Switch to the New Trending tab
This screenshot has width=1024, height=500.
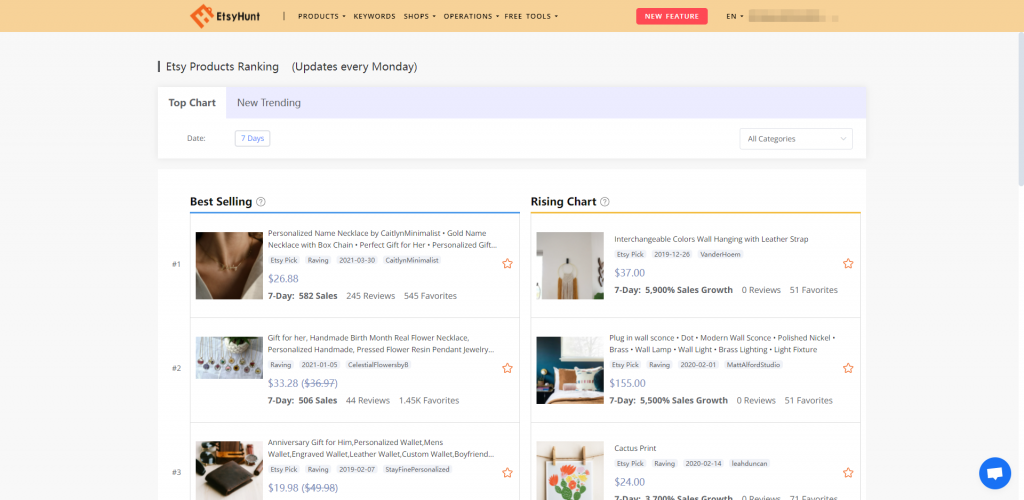[268, 103]
